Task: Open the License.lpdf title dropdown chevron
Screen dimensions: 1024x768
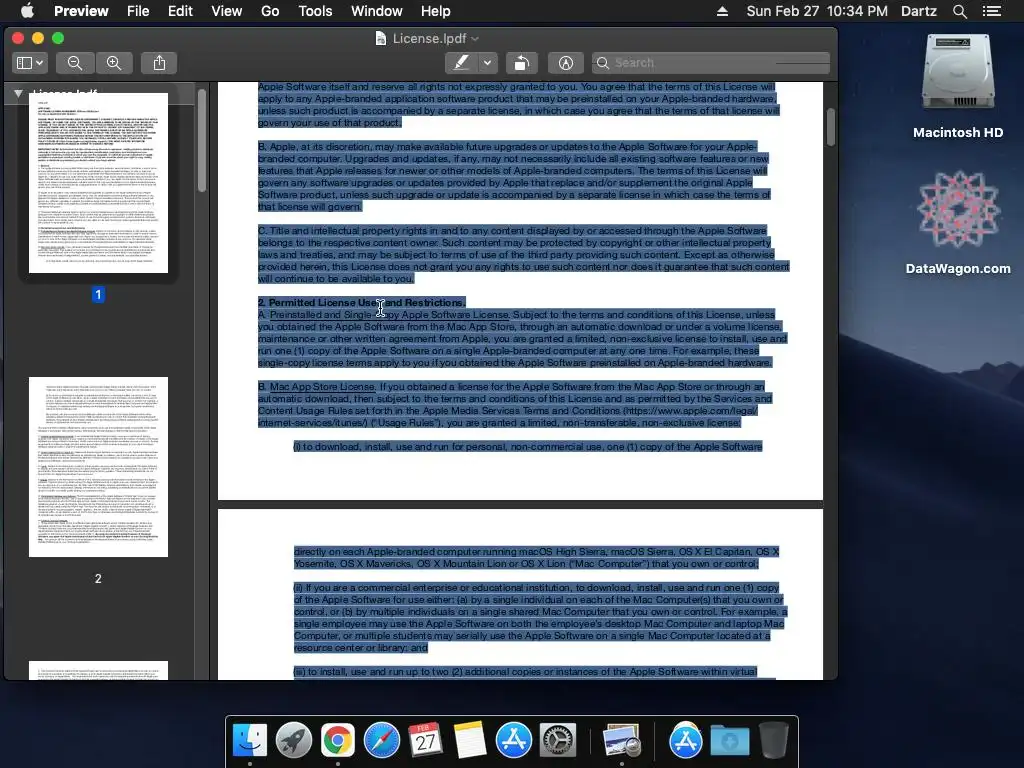Action: 475,39
